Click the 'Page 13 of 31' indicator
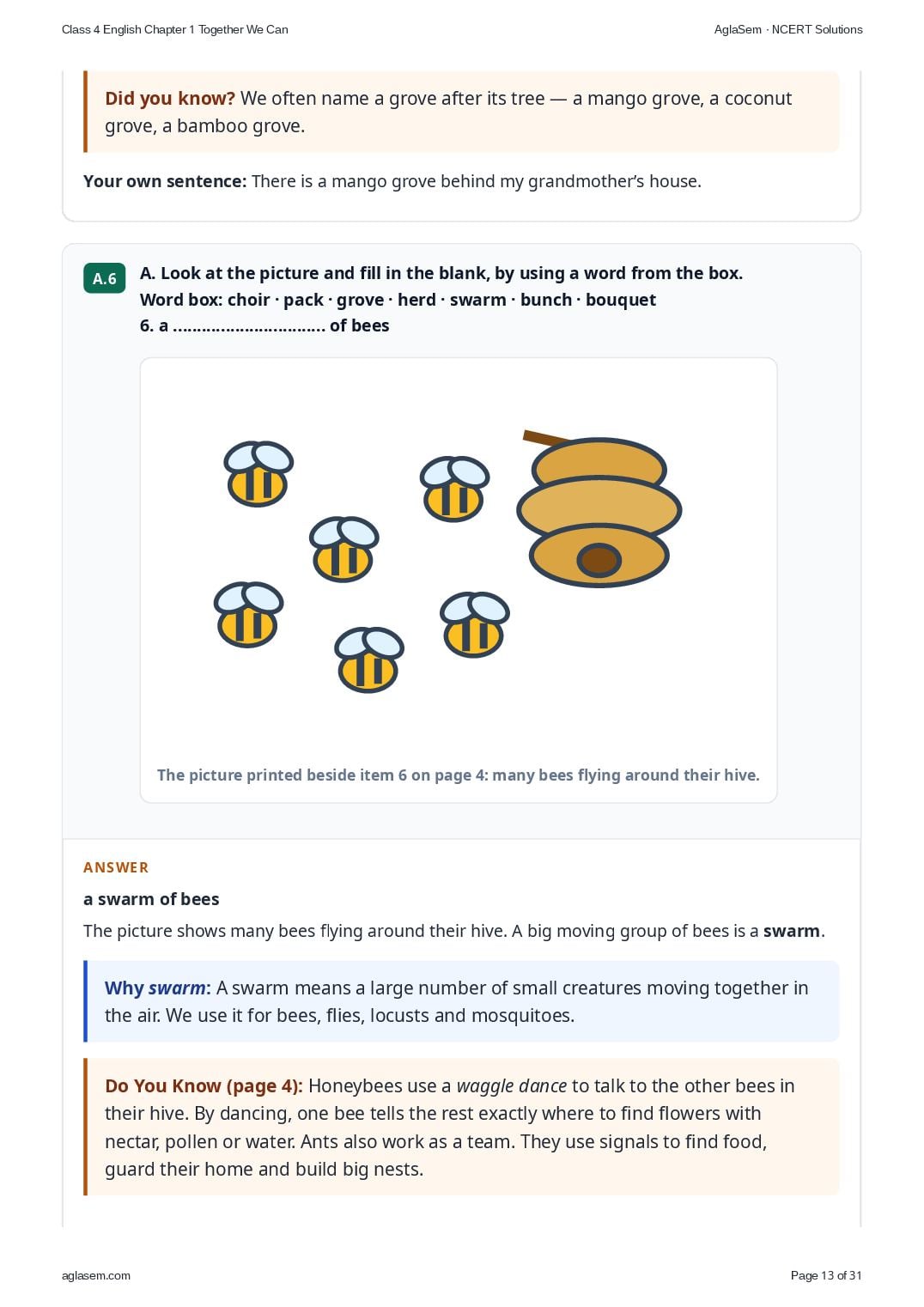The width and height of the screenshot is (924, 1307). click(x=826, y=1275)
